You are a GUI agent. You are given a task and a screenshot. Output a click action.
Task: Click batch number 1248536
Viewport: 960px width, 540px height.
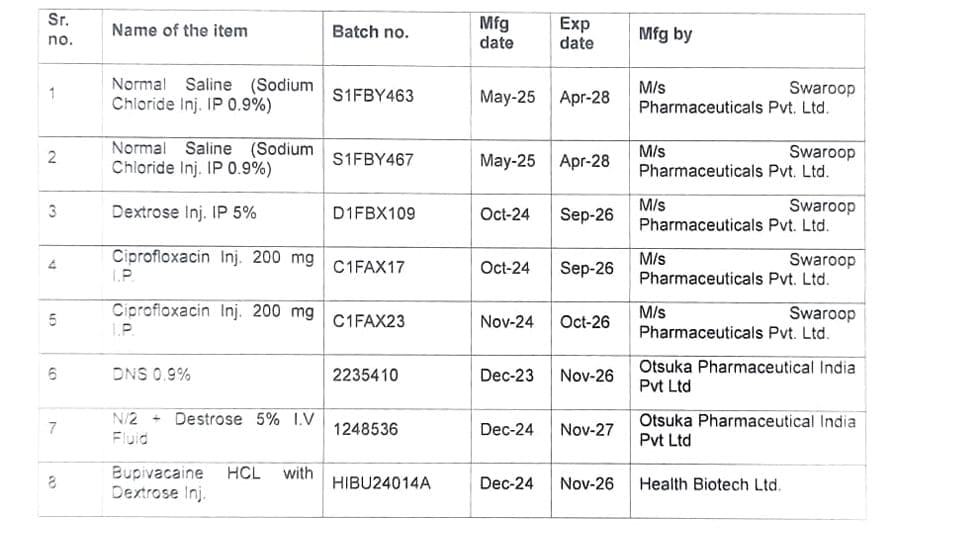click(x=365, y=430)
